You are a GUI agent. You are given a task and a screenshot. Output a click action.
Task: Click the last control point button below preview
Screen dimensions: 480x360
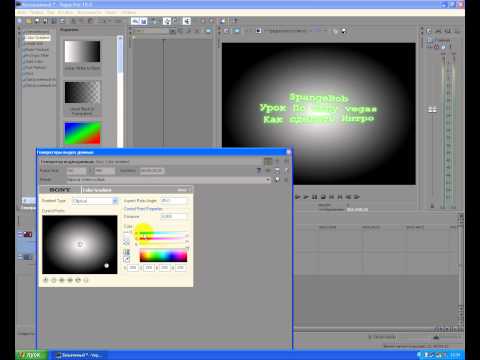(86, 280)
